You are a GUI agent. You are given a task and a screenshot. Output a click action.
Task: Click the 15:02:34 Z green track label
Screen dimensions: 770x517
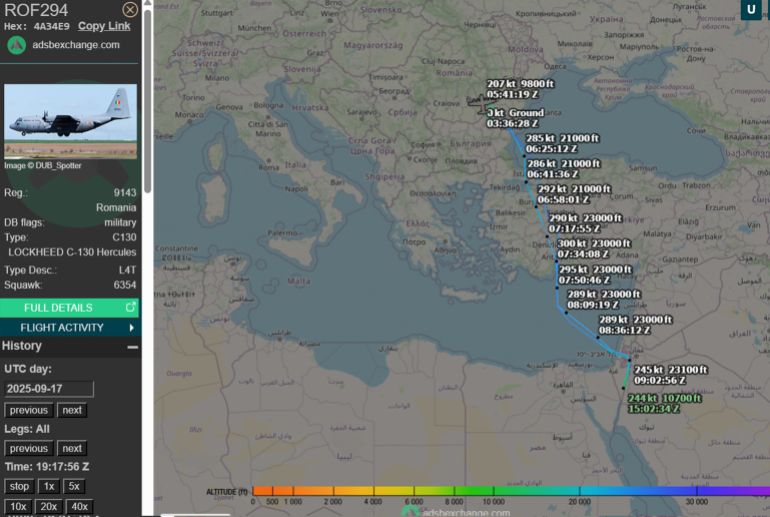click(653, 408)
